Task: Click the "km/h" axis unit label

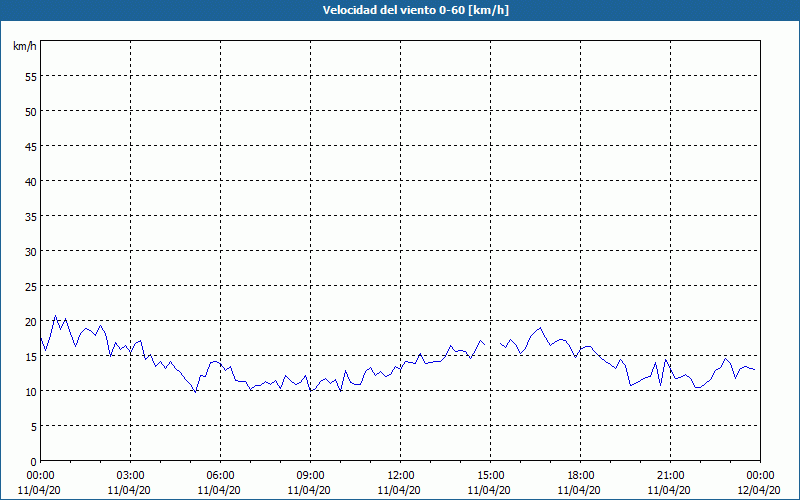Action: 24,46
